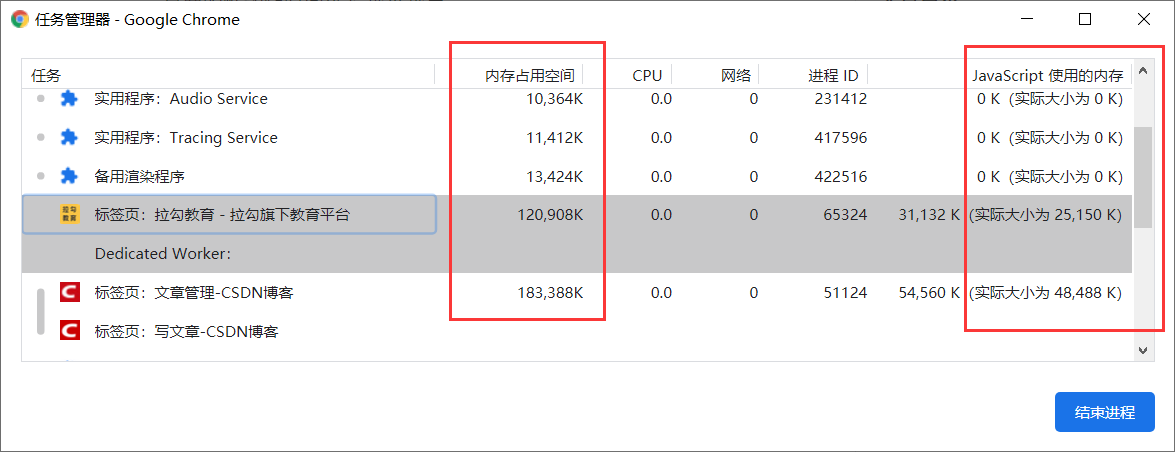Select the 备用渲染程序 row
Viewport: 1175px width, 452px height.
(577, 176)
